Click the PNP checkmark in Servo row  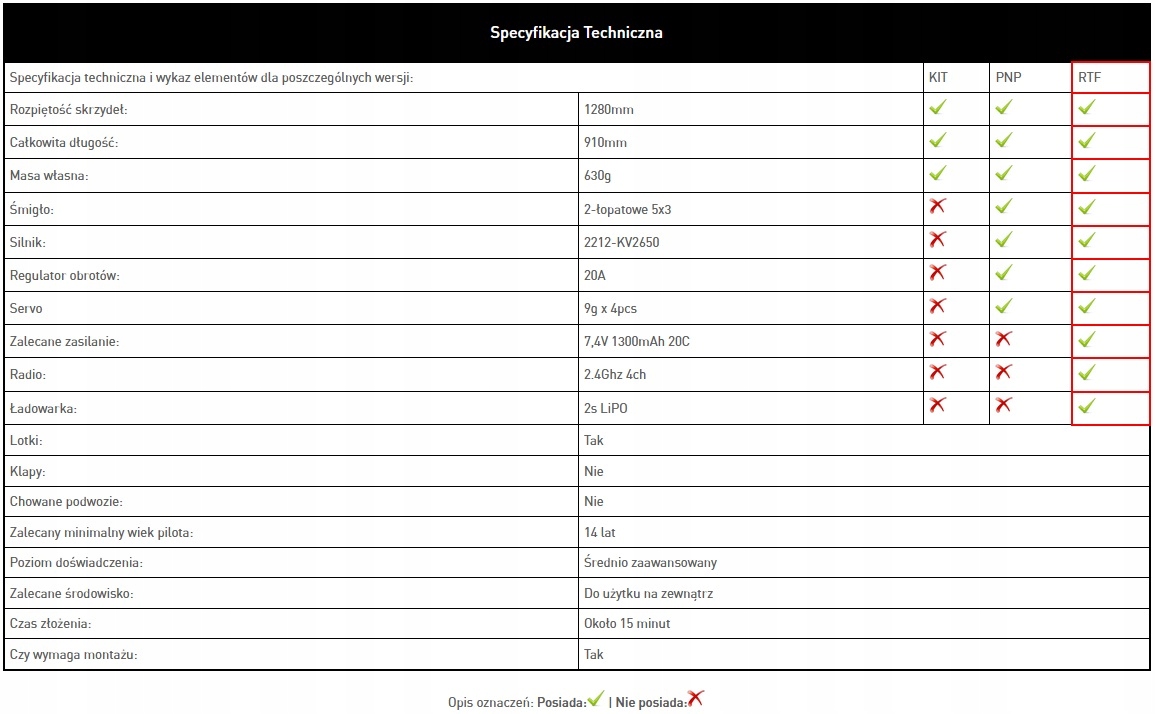tap(1004, 306)
